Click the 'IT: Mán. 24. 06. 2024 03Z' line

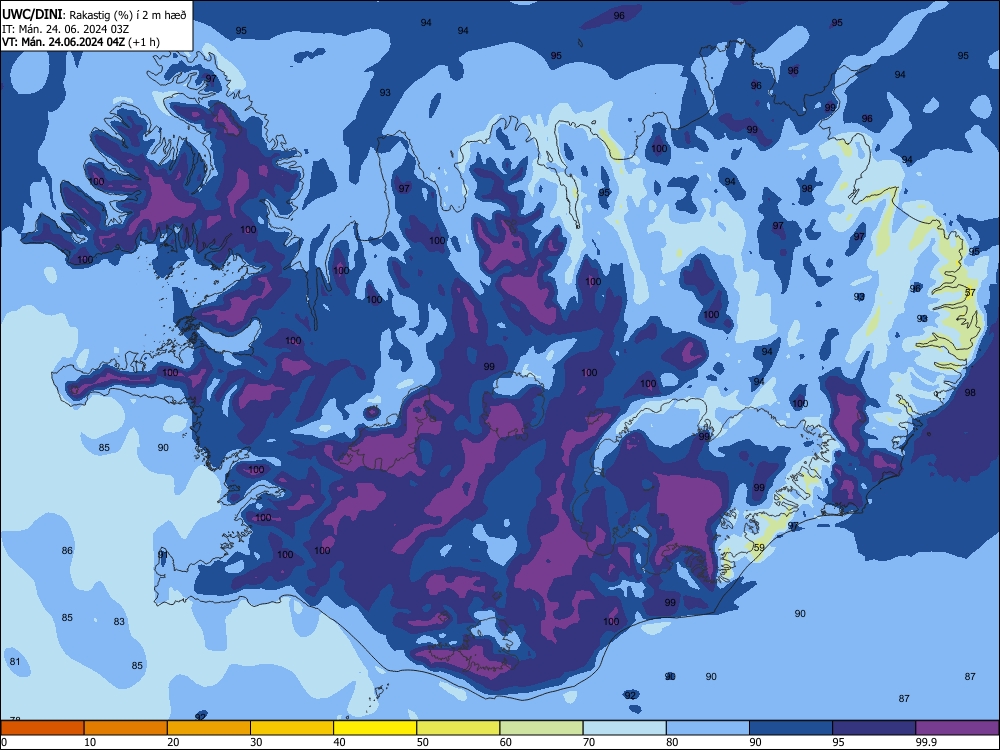(66, 29)
